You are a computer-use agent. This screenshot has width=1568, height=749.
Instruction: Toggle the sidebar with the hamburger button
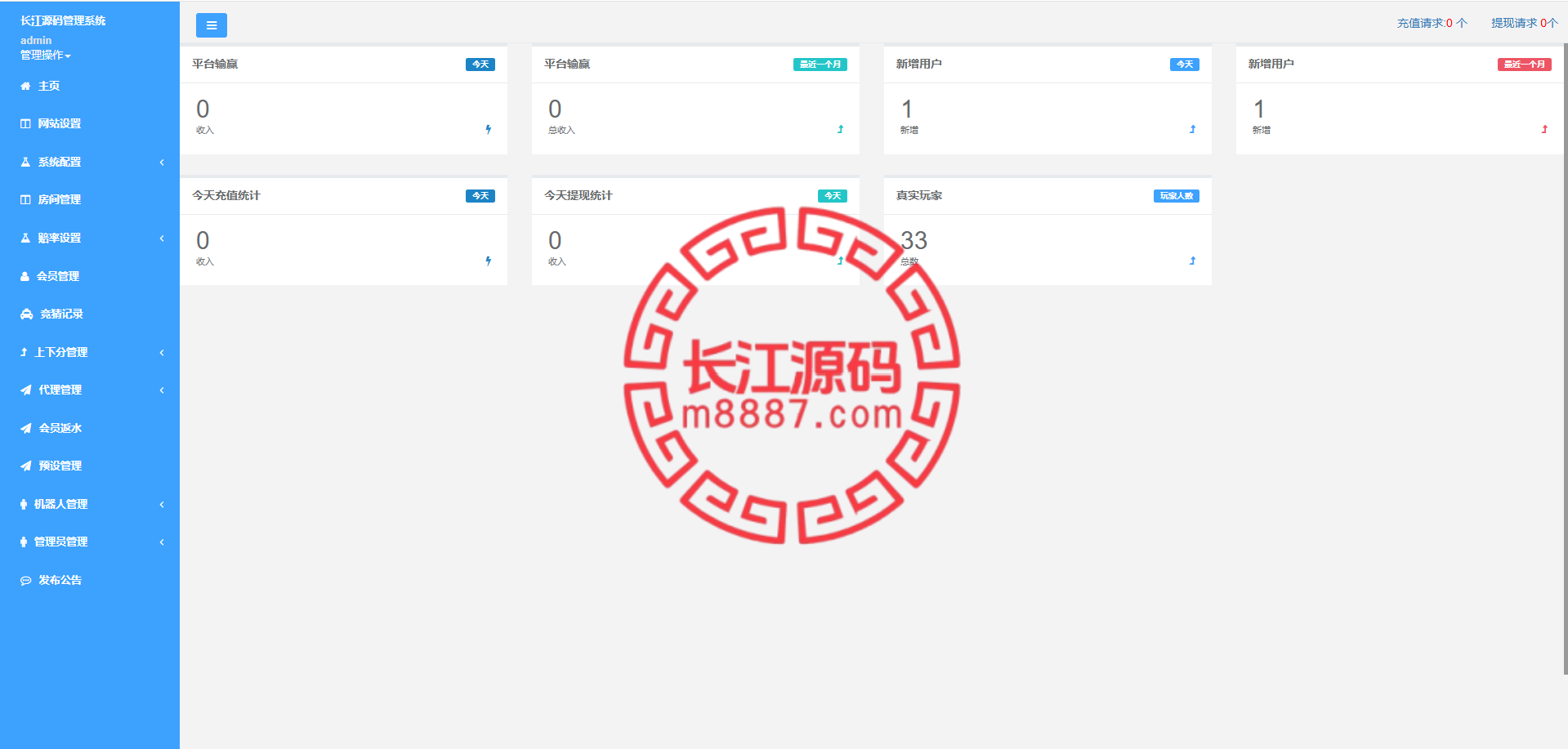coord(212,25)
